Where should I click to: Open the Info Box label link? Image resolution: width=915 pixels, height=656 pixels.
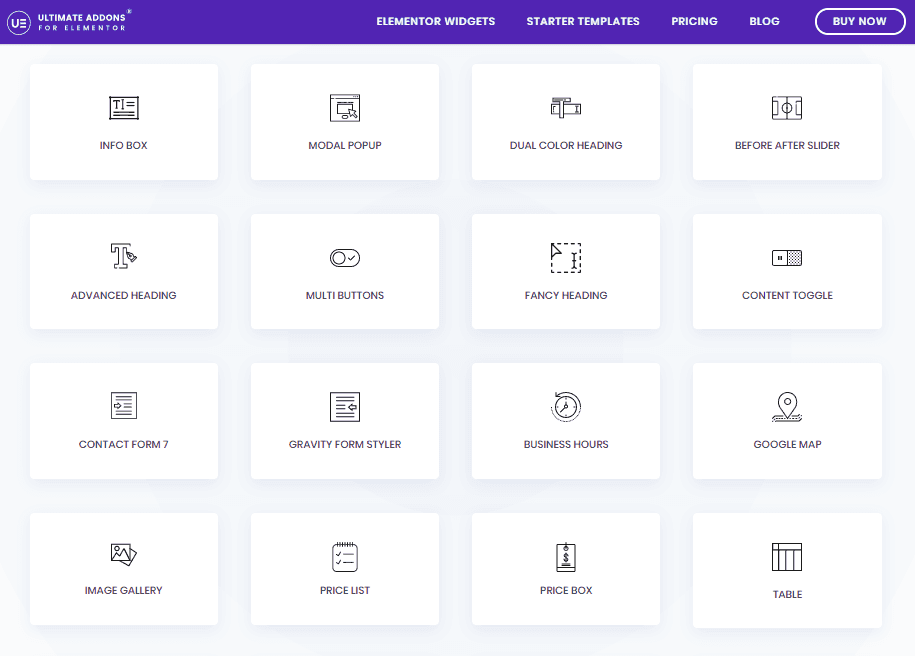(124, 145)
